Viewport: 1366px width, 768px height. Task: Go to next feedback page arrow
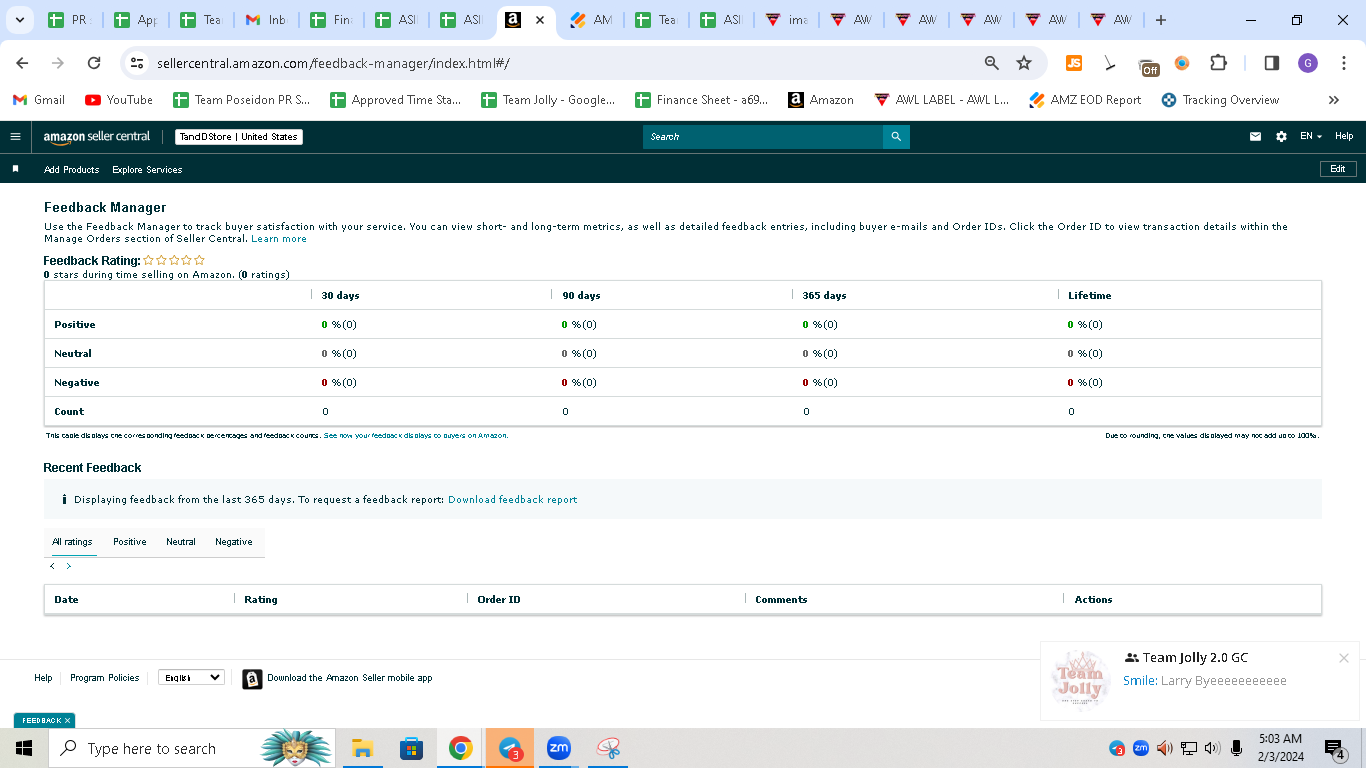[69, 566]
